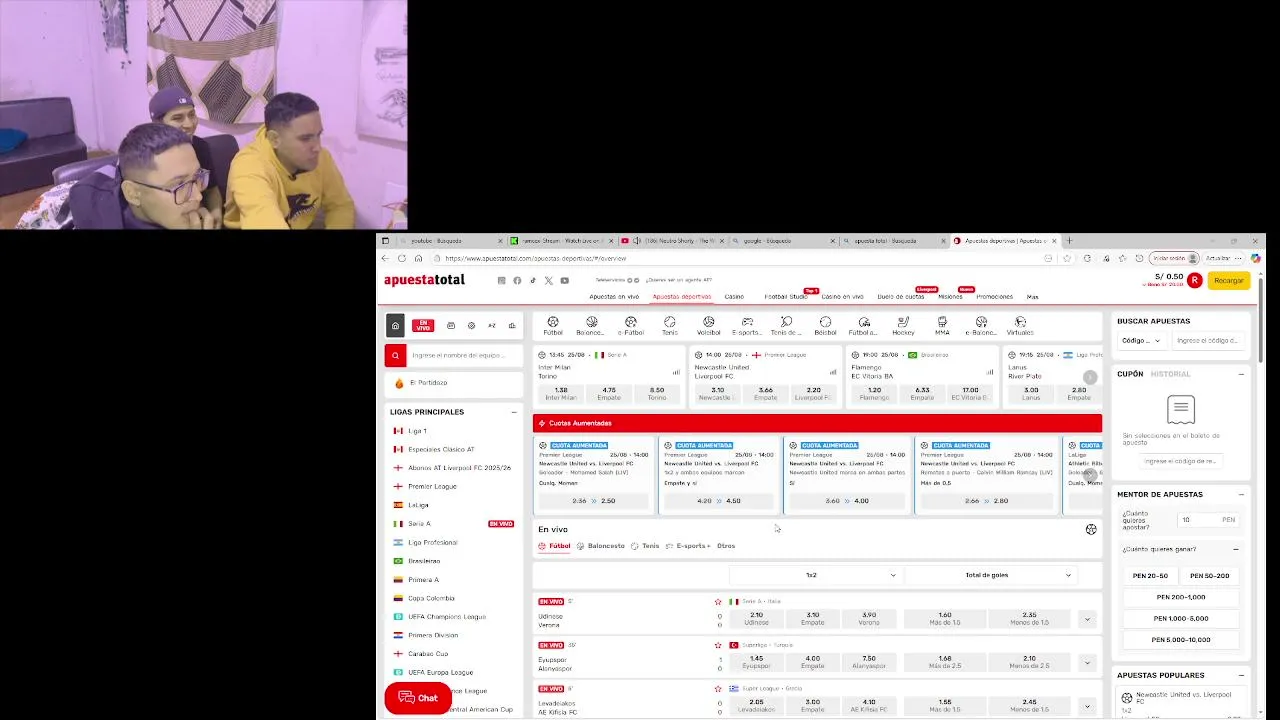1280x720 pixels.
Task: Choose the PEN 50-200 winnings option
Action: pyautogui.click(x=1210, y=576)
